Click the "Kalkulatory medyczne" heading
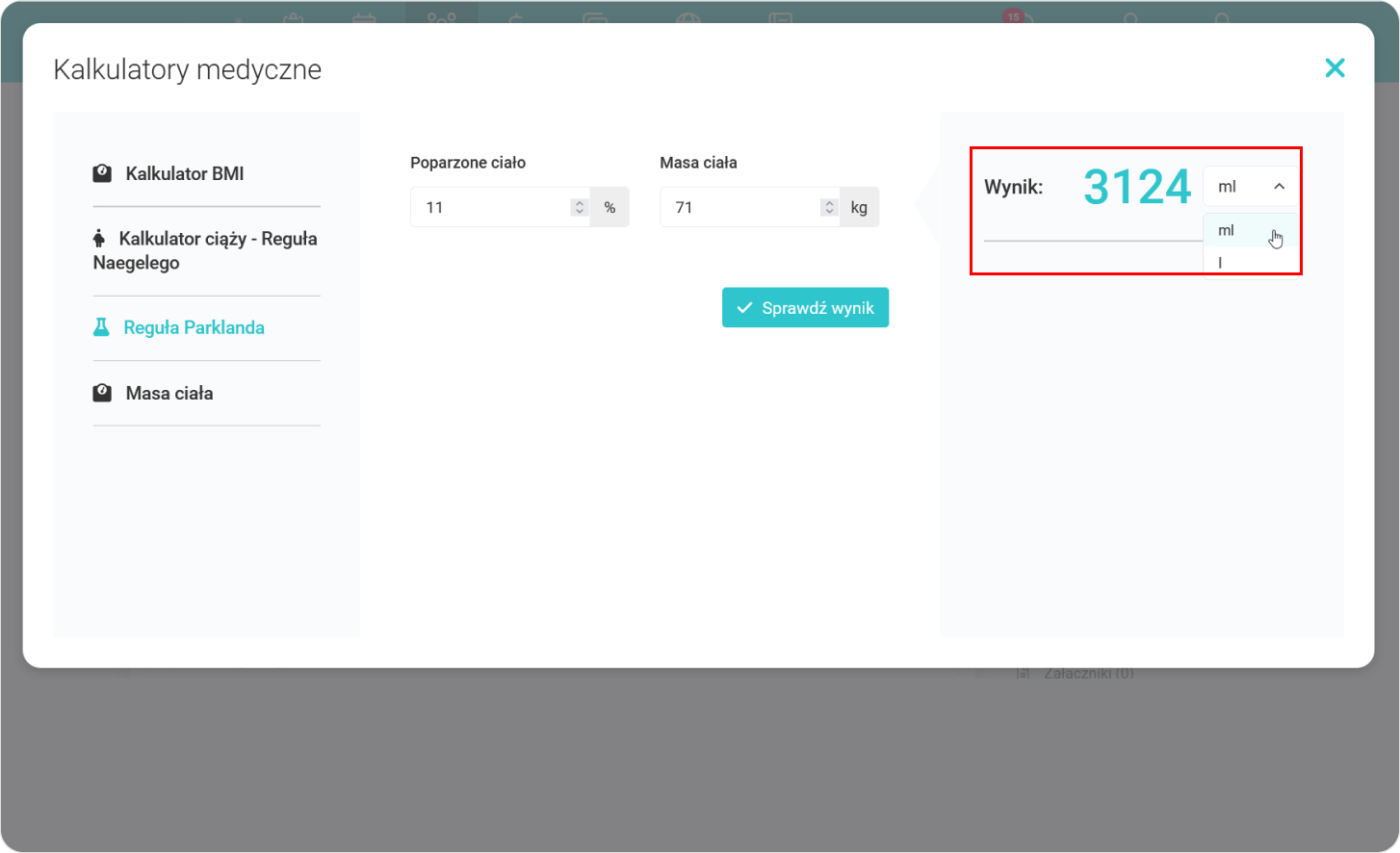 pyautogui.click(x=188, y=69)
